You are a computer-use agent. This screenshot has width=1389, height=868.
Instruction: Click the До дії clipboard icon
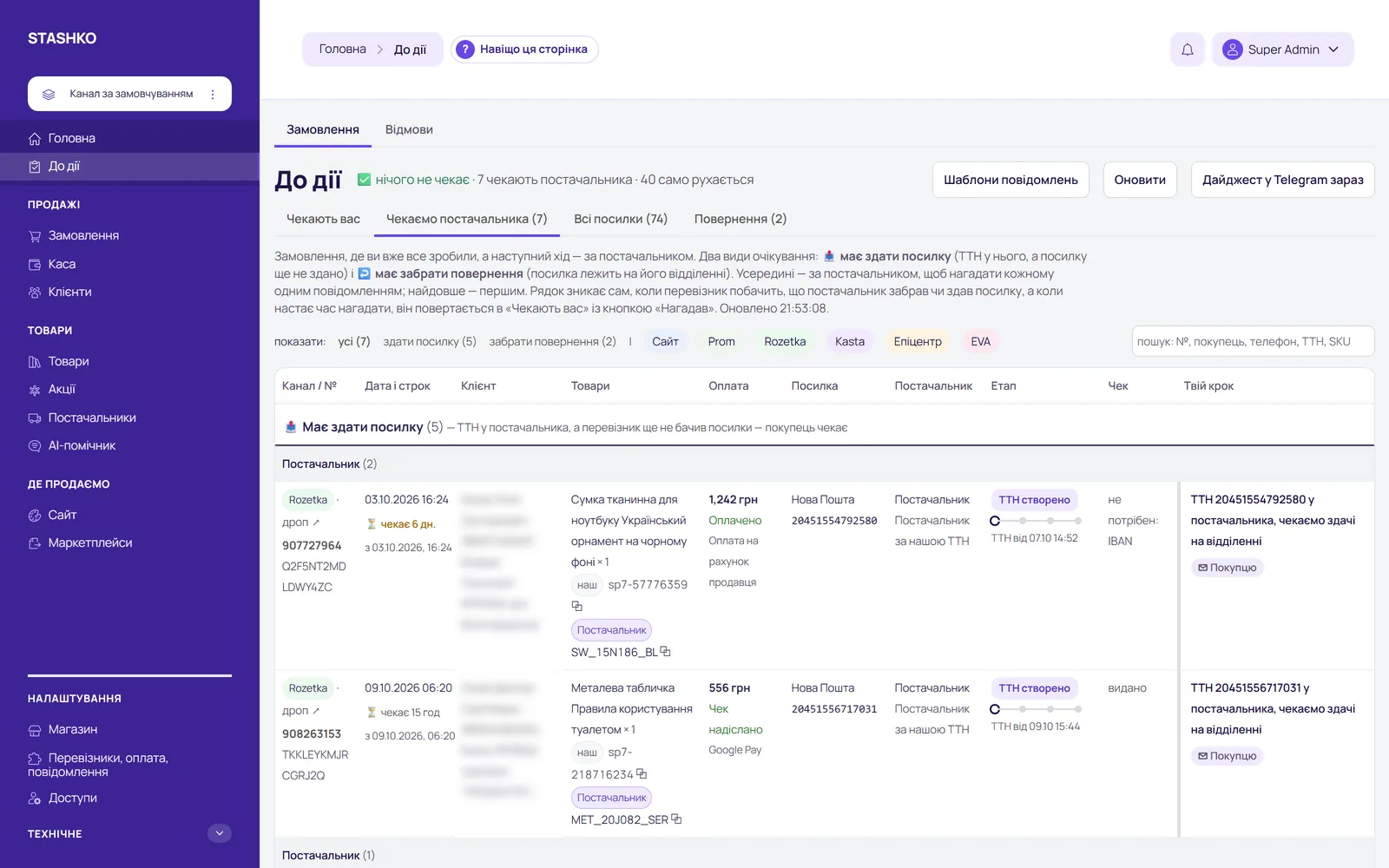click(x=35, y=167)
